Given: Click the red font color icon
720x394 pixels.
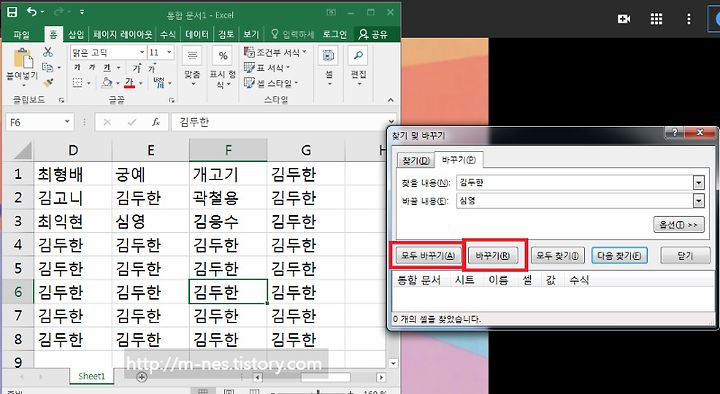Looking at the screenshot, I should click(129, 83).
